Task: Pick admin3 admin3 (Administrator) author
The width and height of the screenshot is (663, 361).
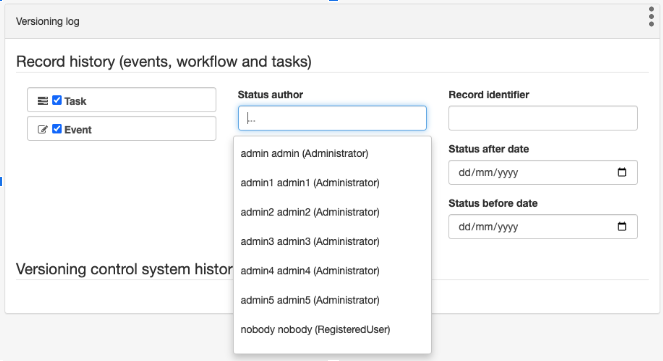Action: [332, 241]
